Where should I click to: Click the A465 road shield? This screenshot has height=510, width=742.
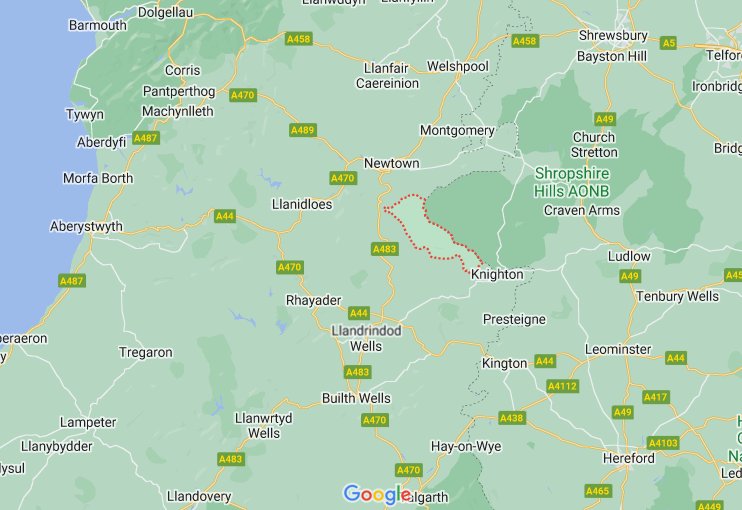point(598,491)
